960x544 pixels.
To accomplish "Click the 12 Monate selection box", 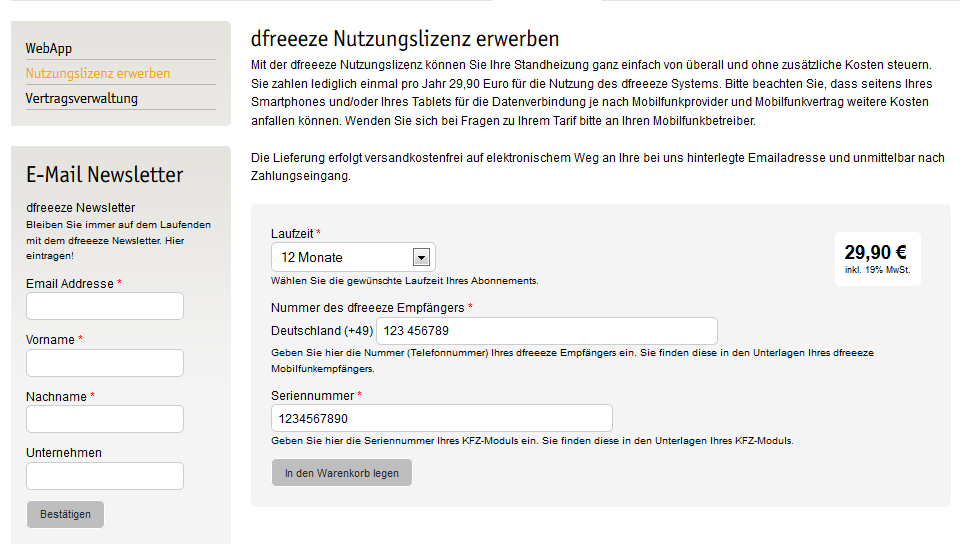I will pos(353,258).
